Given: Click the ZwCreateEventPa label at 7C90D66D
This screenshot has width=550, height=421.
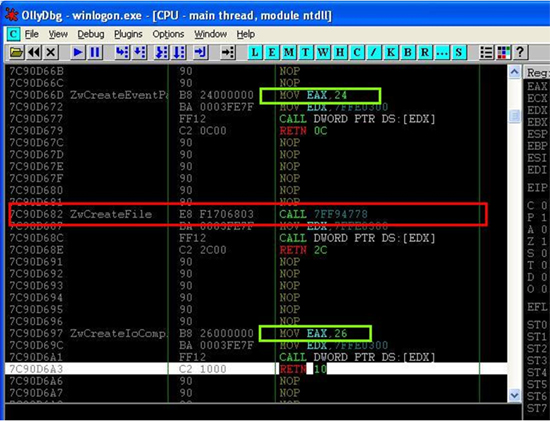Looking at the screenshot, I should coord(118,95).
